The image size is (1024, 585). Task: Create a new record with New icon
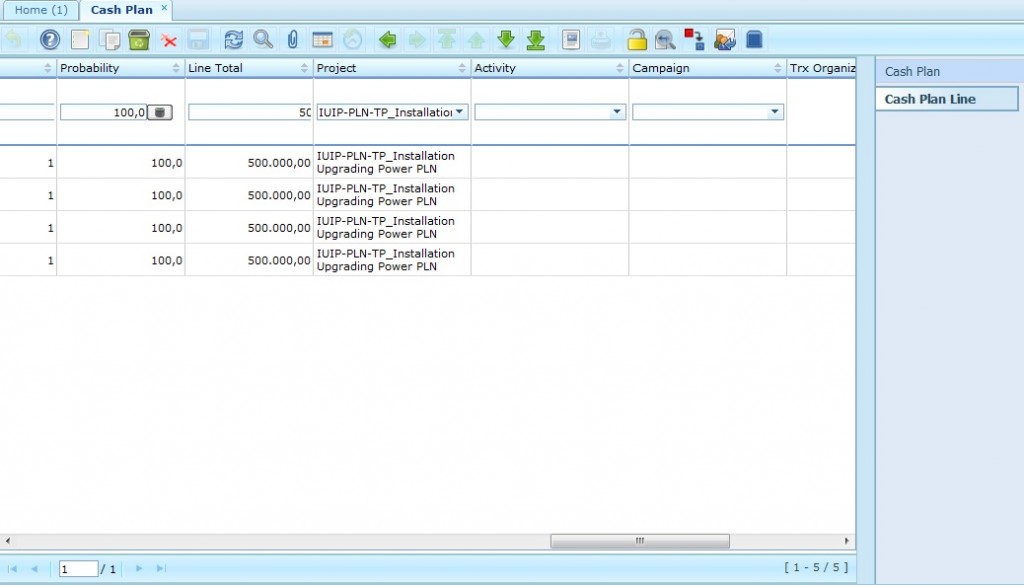pyautogui.click(x=79, y=40)
